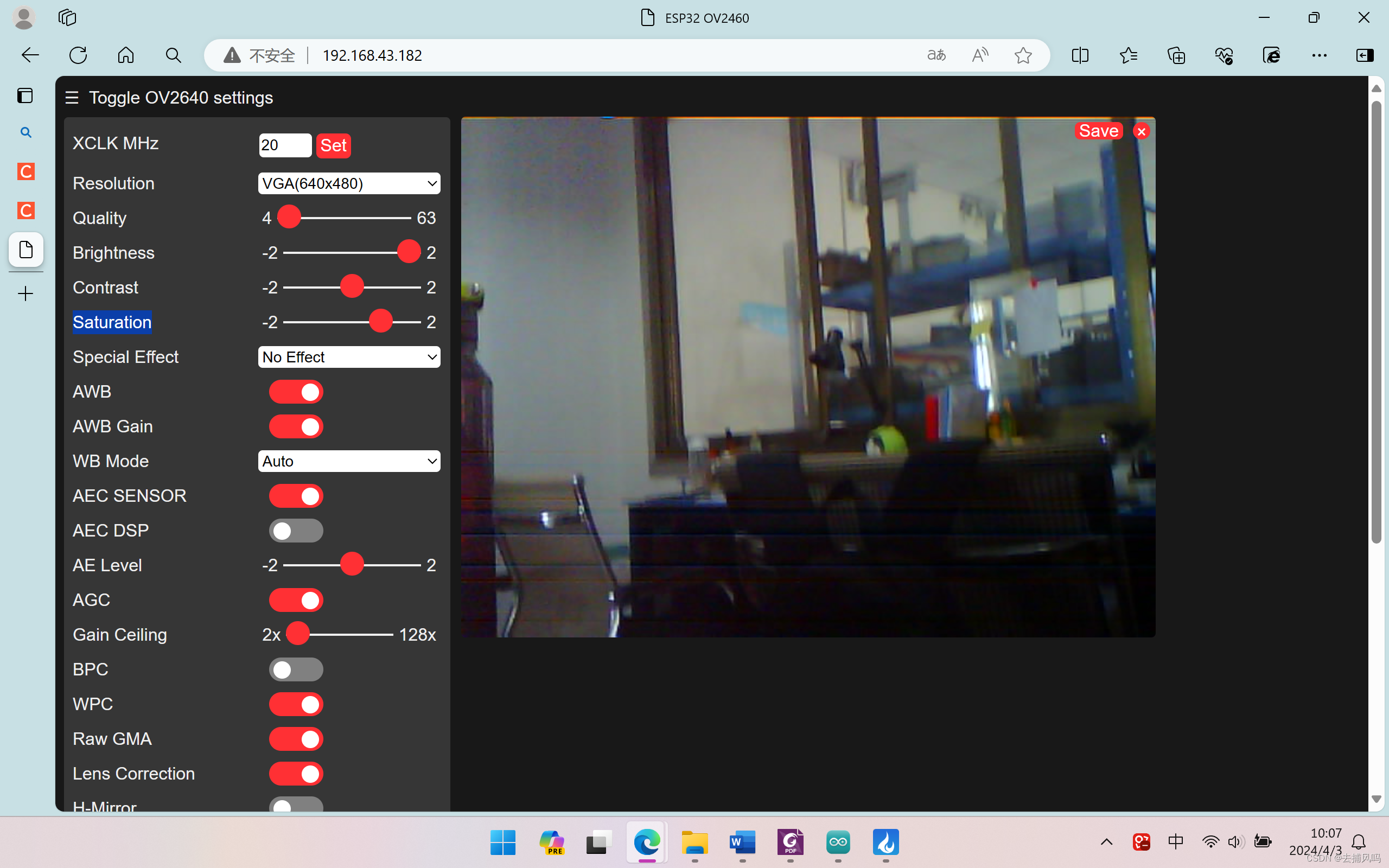This screenshot has height=868, width=1389.
Task: Click the browser refresh icon
Action: [78, 55]
